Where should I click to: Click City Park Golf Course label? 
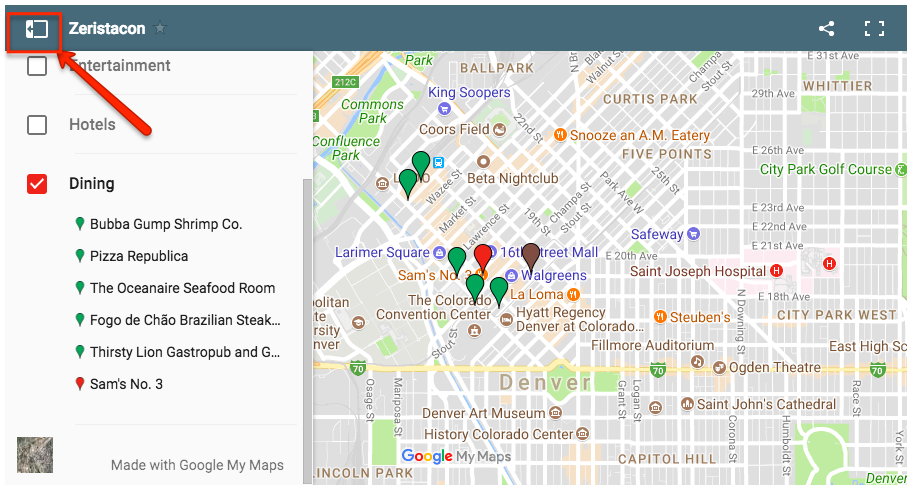pos(825,170)
